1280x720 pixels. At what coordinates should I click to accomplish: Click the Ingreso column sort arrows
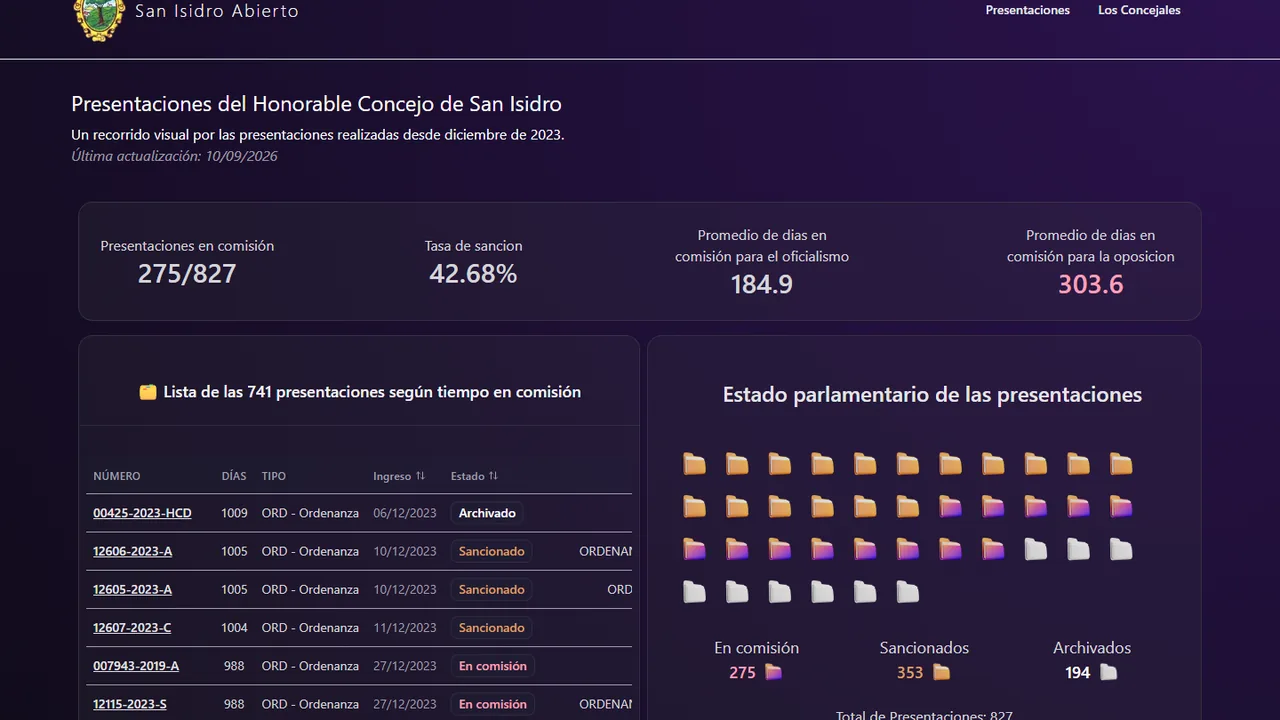[x=420, y=476]
